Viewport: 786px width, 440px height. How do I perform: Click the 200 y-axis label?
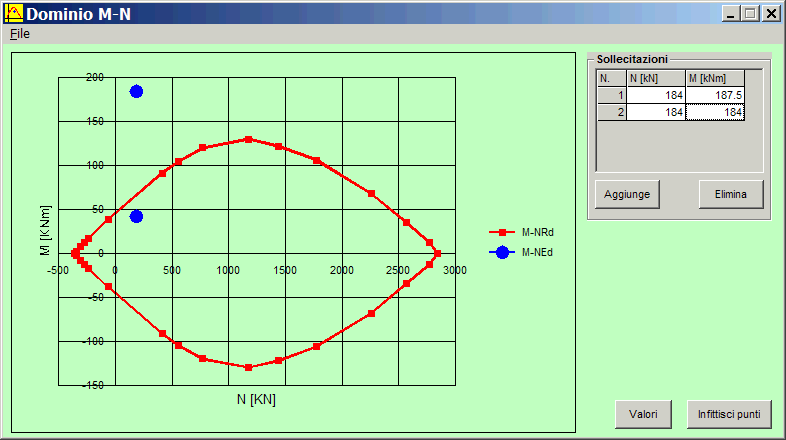pos(95,77)
